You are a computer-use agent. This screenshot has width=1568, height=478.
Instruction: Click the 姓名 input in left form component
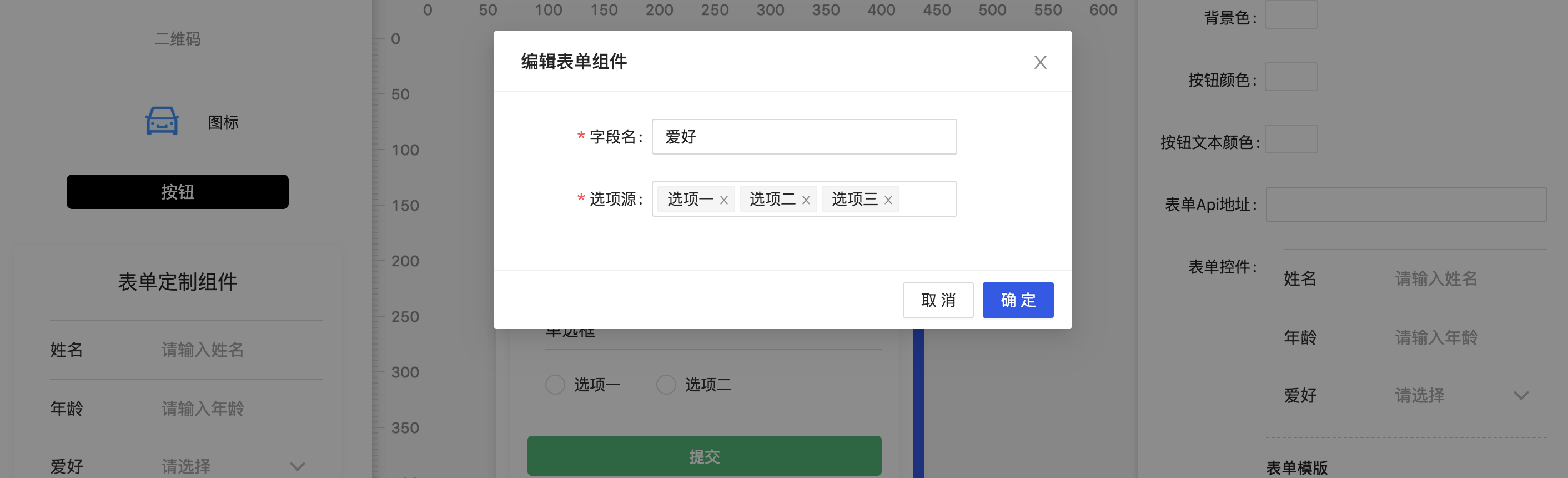(202, 350)
